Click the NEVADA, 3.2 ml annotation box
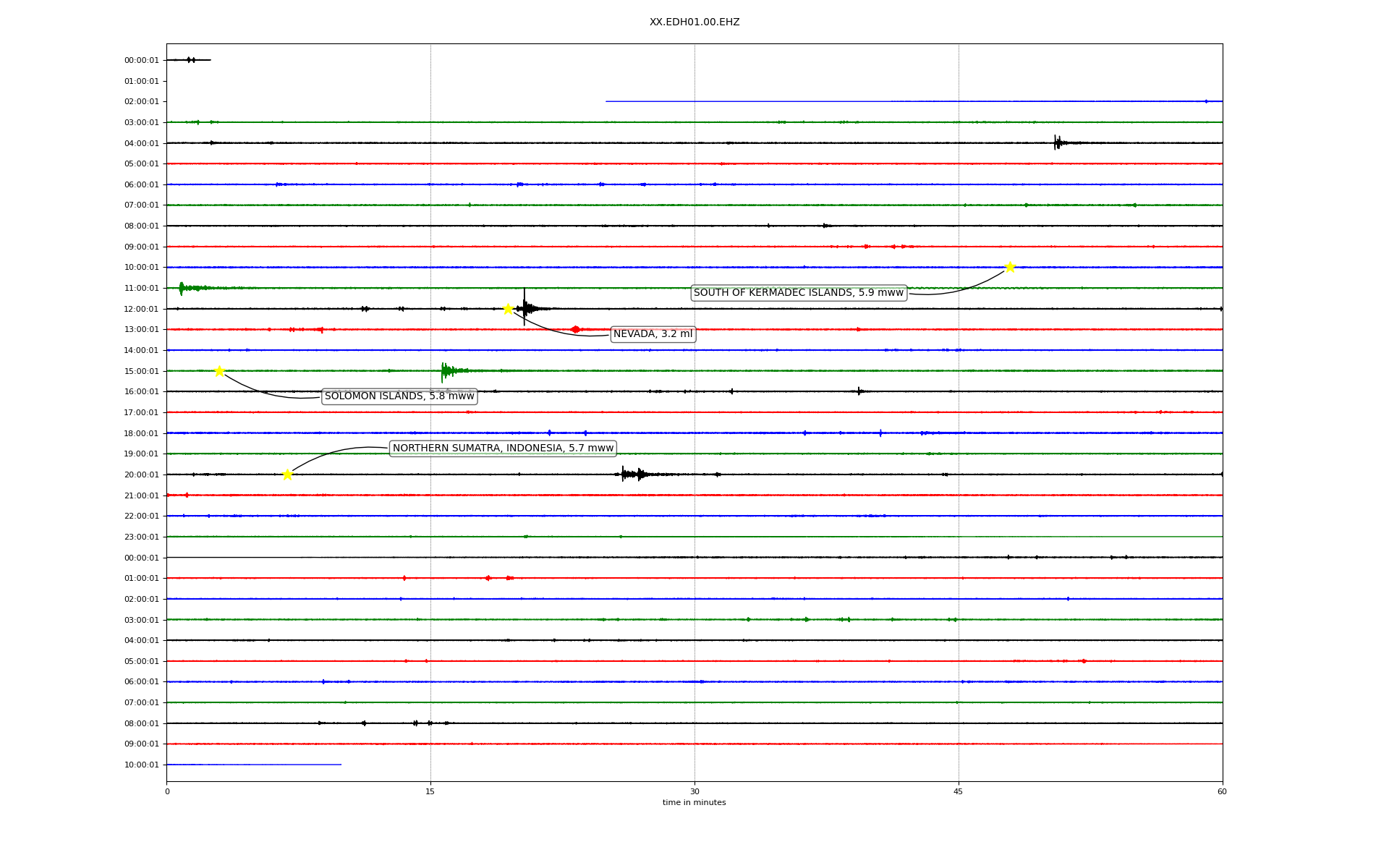Image resolution: width=1389 pixels, height=868 pixels. pyautogui.click(x=653, y=334)
